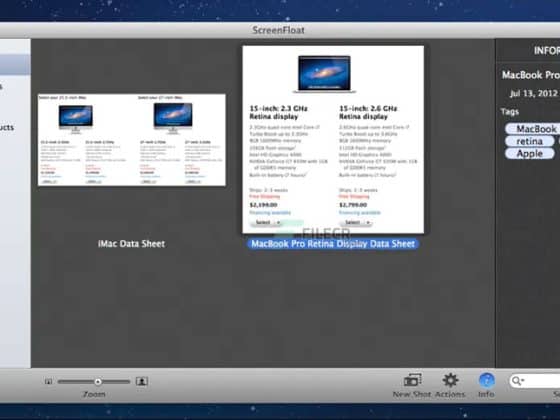
Task: Click the MacBook Pro title in info panel
Action: click(x=531, y=75)
